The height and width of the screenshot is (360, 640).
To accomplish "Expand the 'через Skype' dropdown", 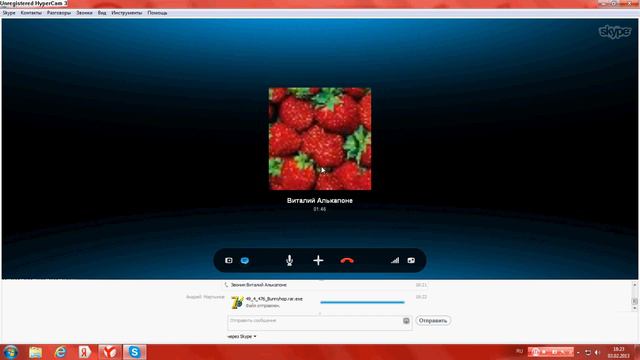I will pyautogui.click(x=242, y=336).
